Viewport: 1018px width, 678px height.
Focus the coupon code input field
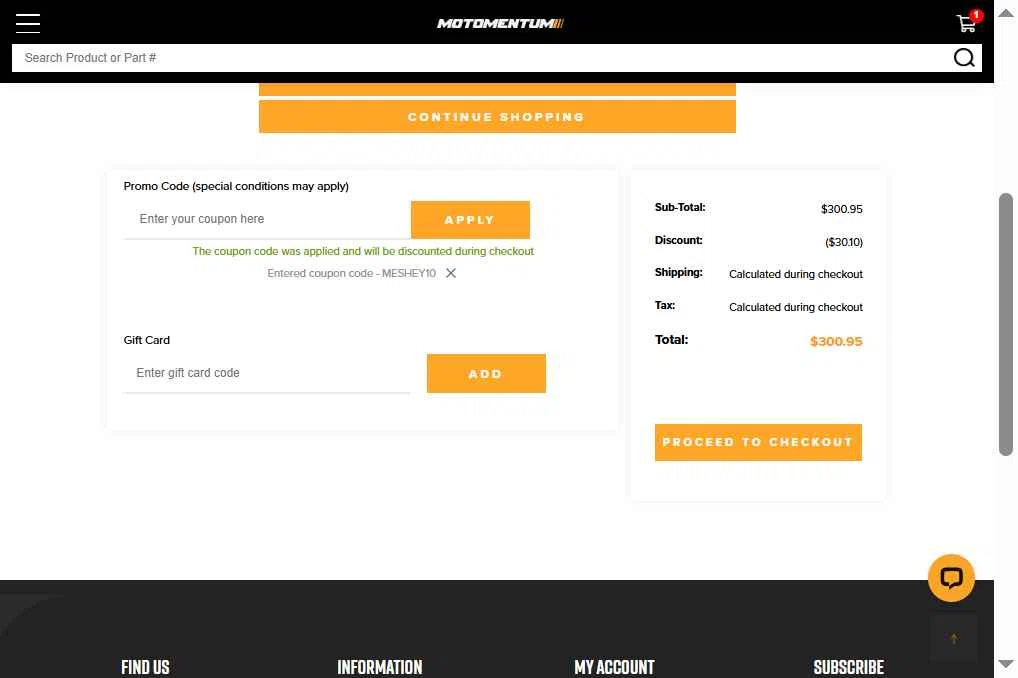click(267, 220)
